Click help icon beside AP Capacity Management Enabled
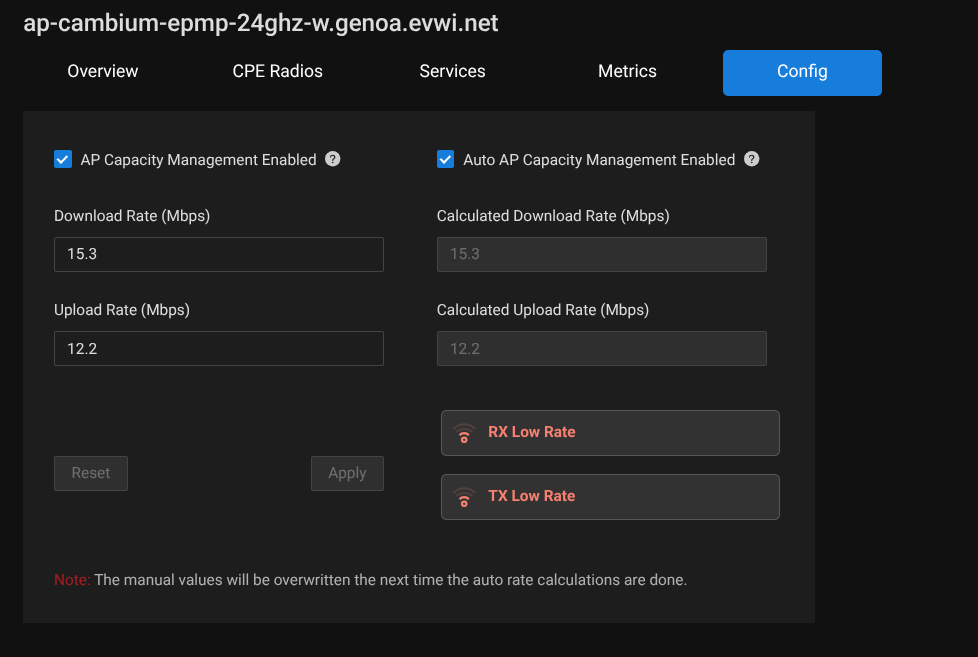The width and height of the screenshot is (978, 657). pyautogui.click(x=333, y=159)
